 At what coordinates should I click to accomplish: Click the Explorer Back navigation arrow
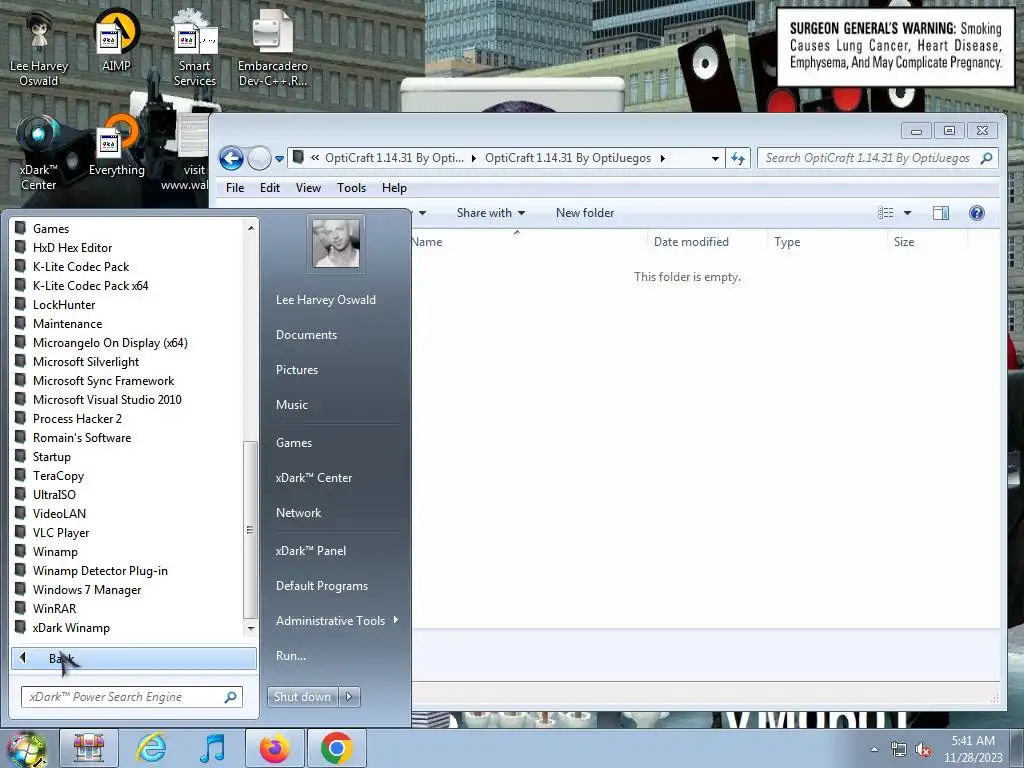[231, 158]
